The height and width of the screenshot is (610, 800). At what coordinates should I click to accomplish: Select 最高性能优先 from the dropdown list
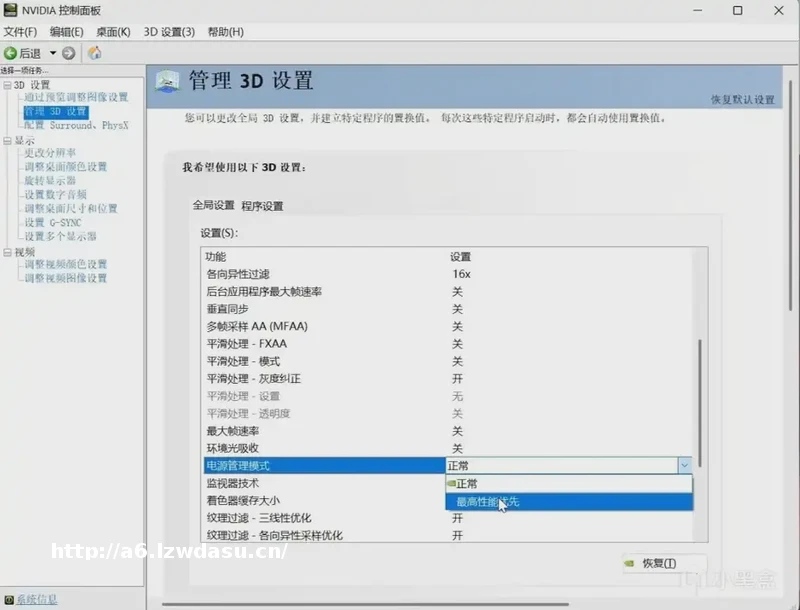coord(488,502)
